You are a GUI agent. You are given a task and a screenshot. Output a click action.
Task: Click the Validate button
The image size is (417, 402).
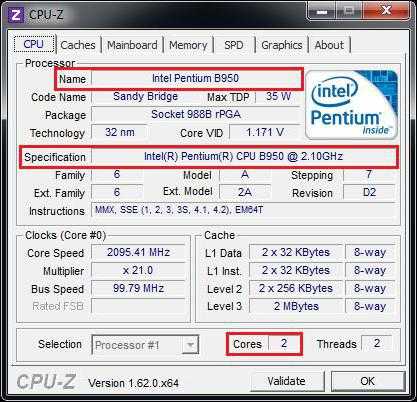(287, 381)
